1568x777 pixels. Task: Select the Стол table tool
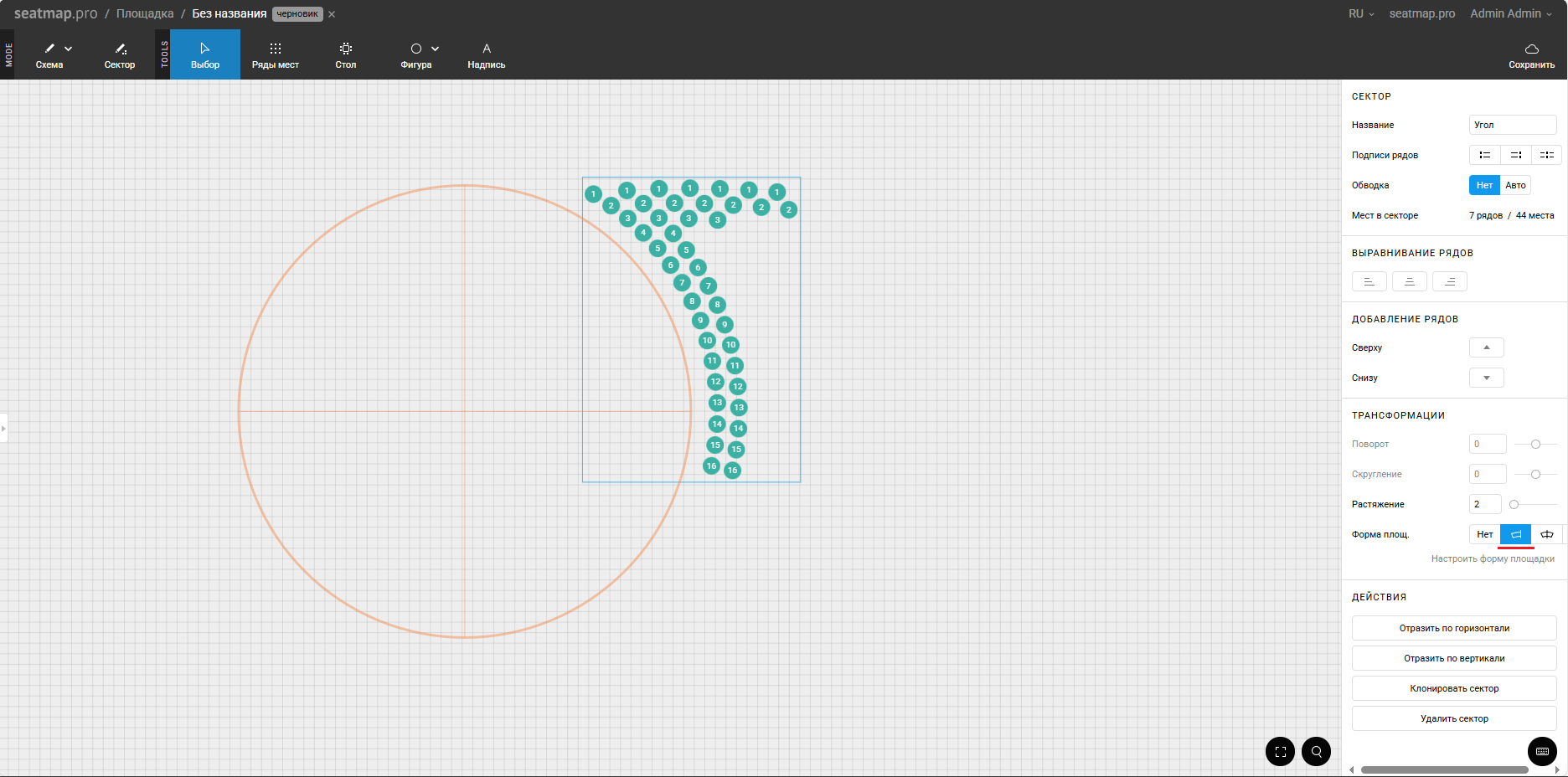(x=346, y=55)
